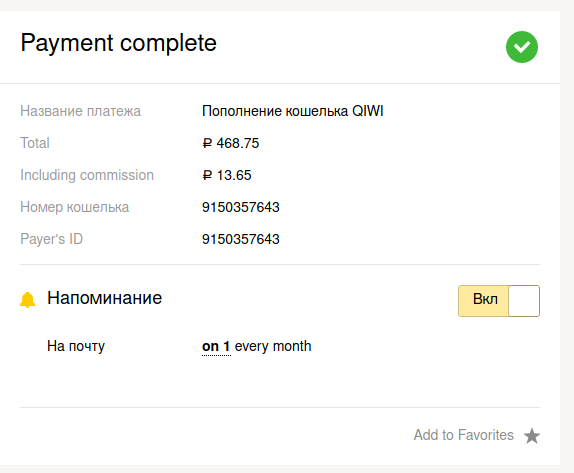
Task: Click the Add to Favorites link
Action: tap(463, 435)
